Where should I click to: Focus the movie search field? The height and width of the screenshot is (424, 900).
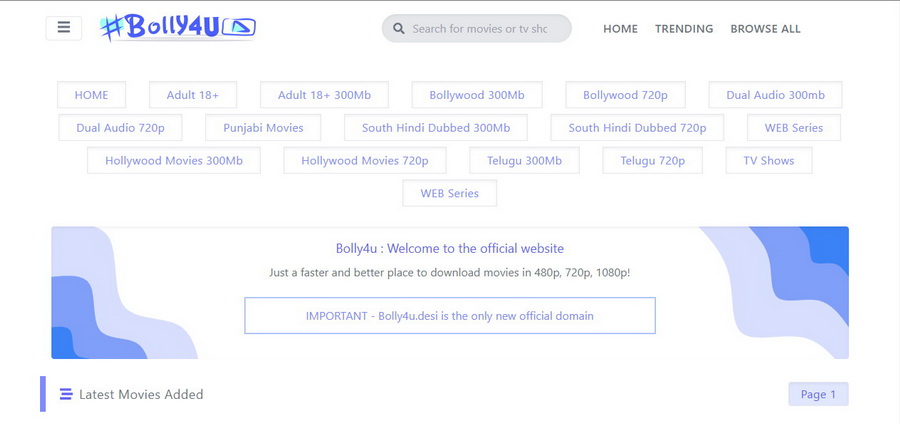477,29
